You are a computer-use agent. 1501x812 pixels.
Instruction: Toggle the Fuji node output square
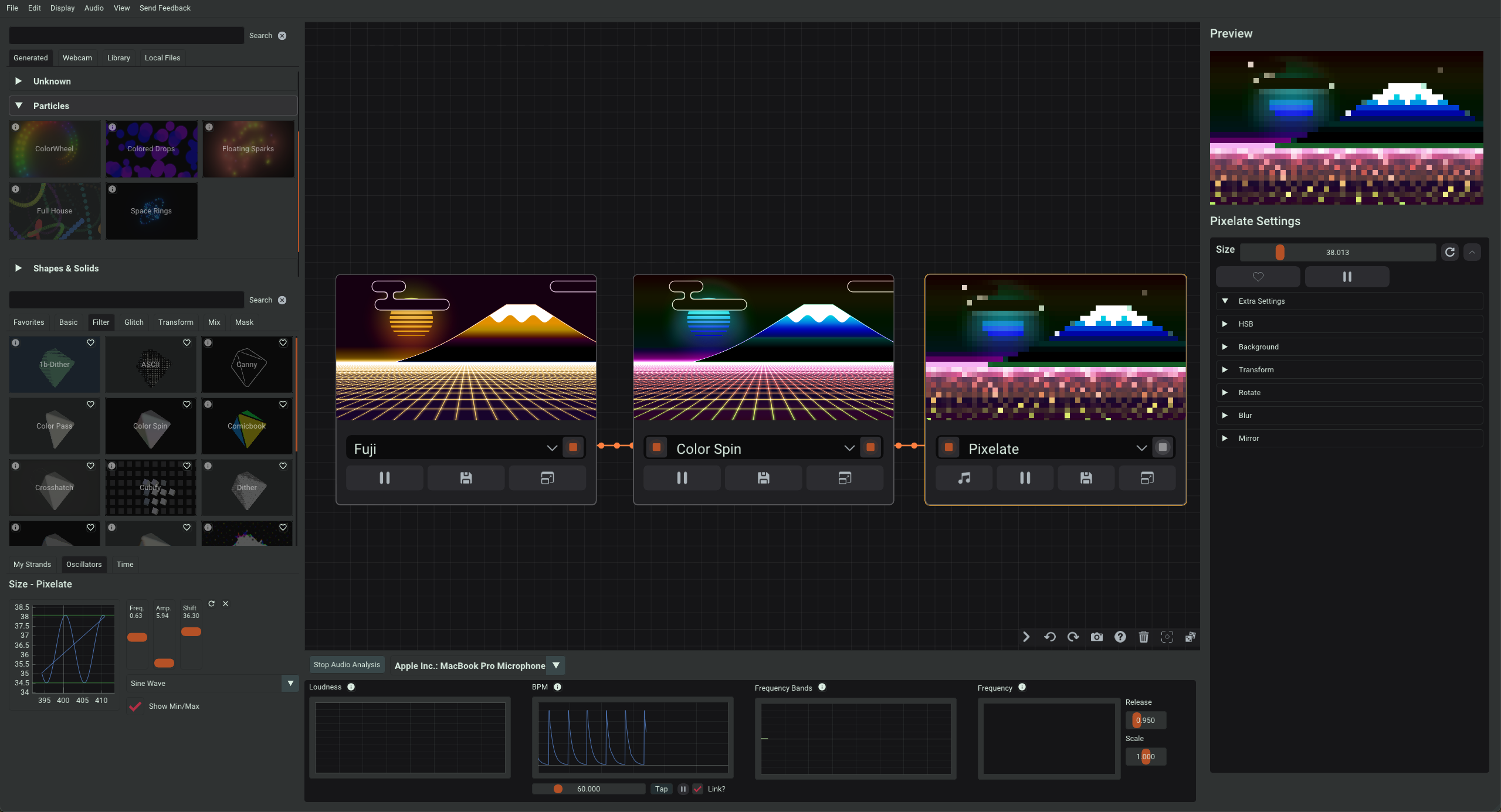pos(573,447)
